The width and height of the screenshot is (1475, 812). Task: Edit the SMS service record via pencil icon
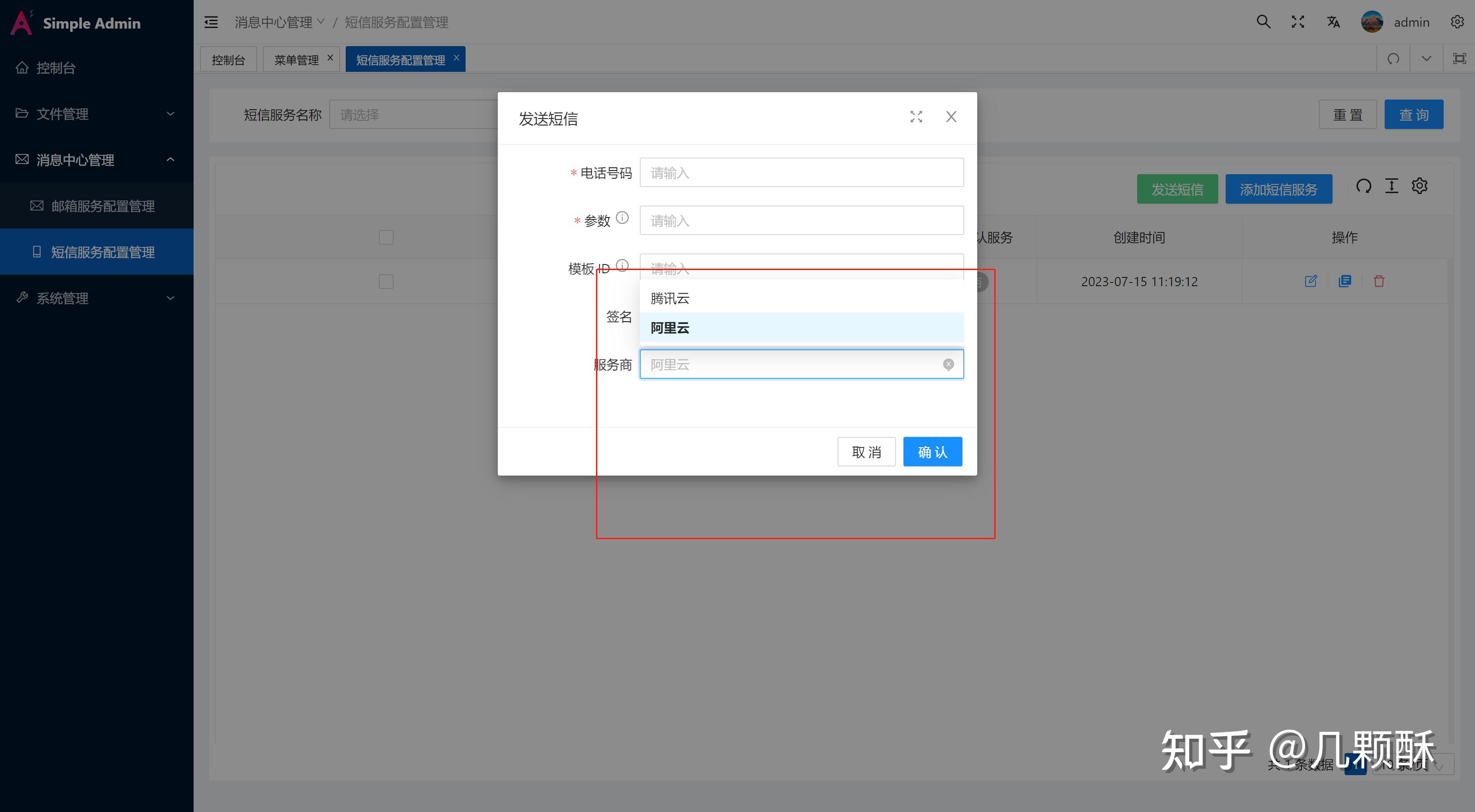(x=1311, y=281)
